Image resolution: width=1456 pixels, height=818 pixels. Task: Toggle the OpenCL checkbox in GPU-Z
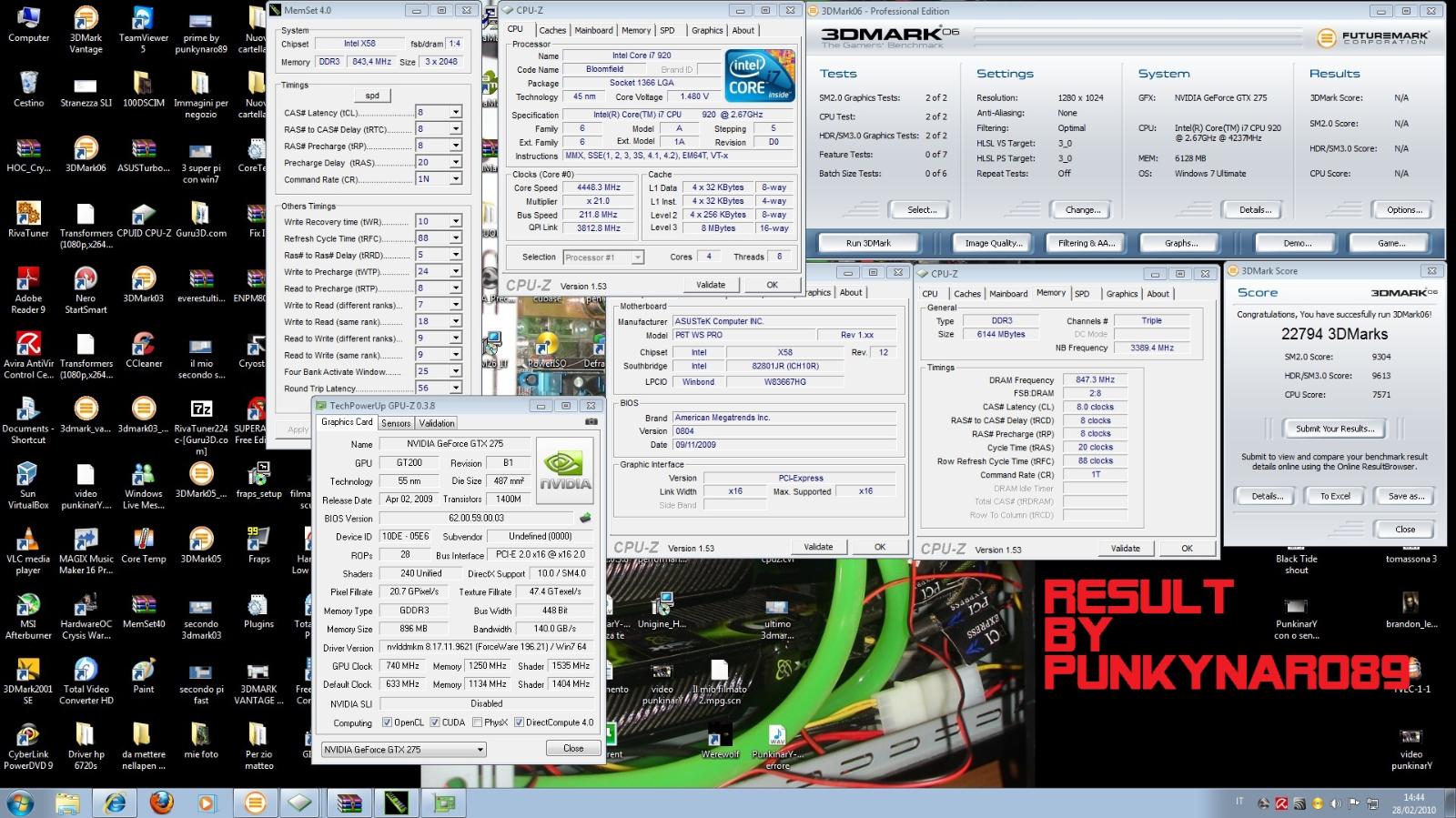(x=387, y=722)
